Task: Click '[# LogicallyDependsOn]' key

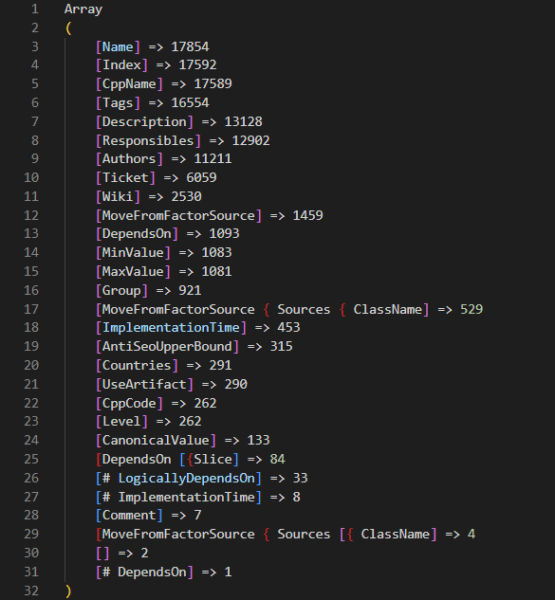Action: coord(179,478)
